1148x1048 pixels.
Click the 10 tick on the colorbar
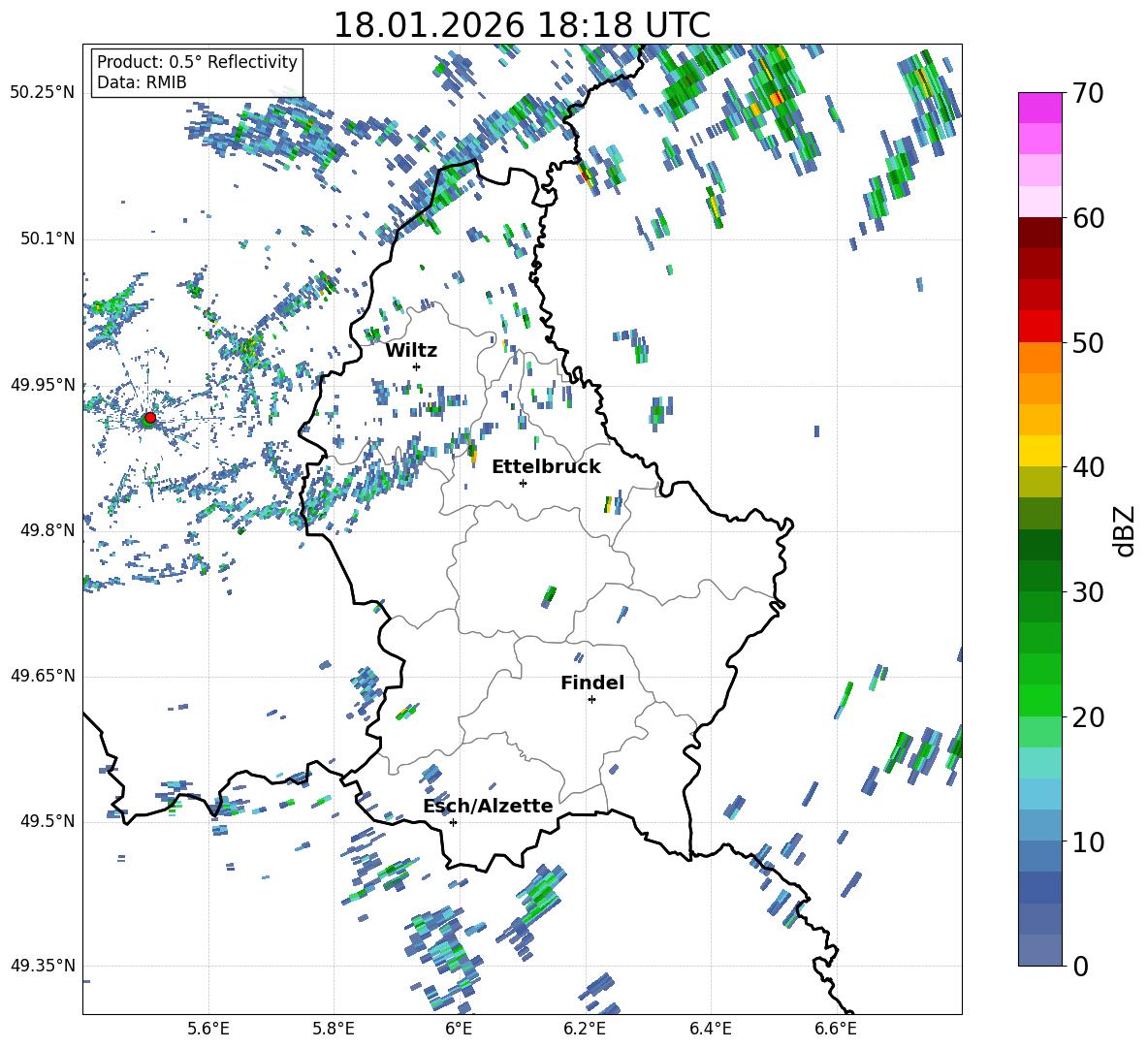pos(1088,842)
